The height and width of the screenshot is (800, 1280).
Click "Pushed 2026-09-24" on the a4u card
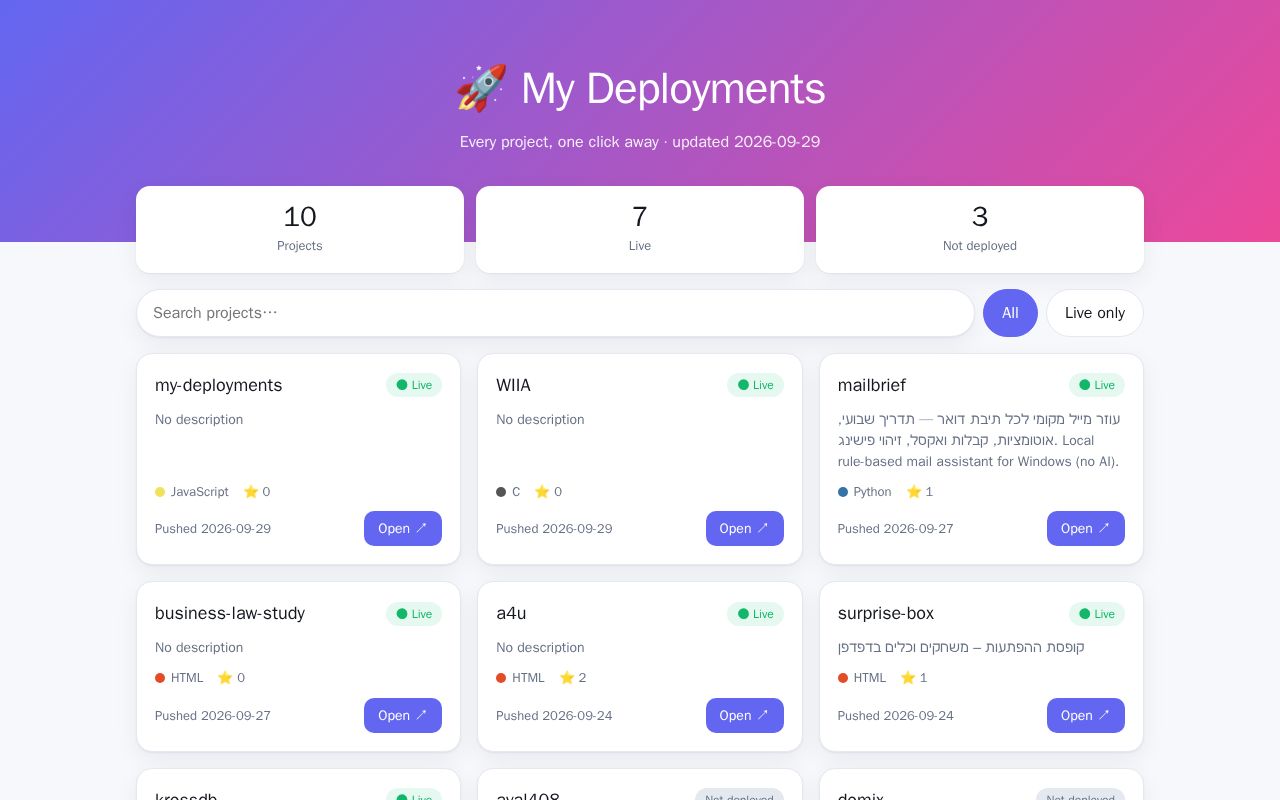coord(554,716)
